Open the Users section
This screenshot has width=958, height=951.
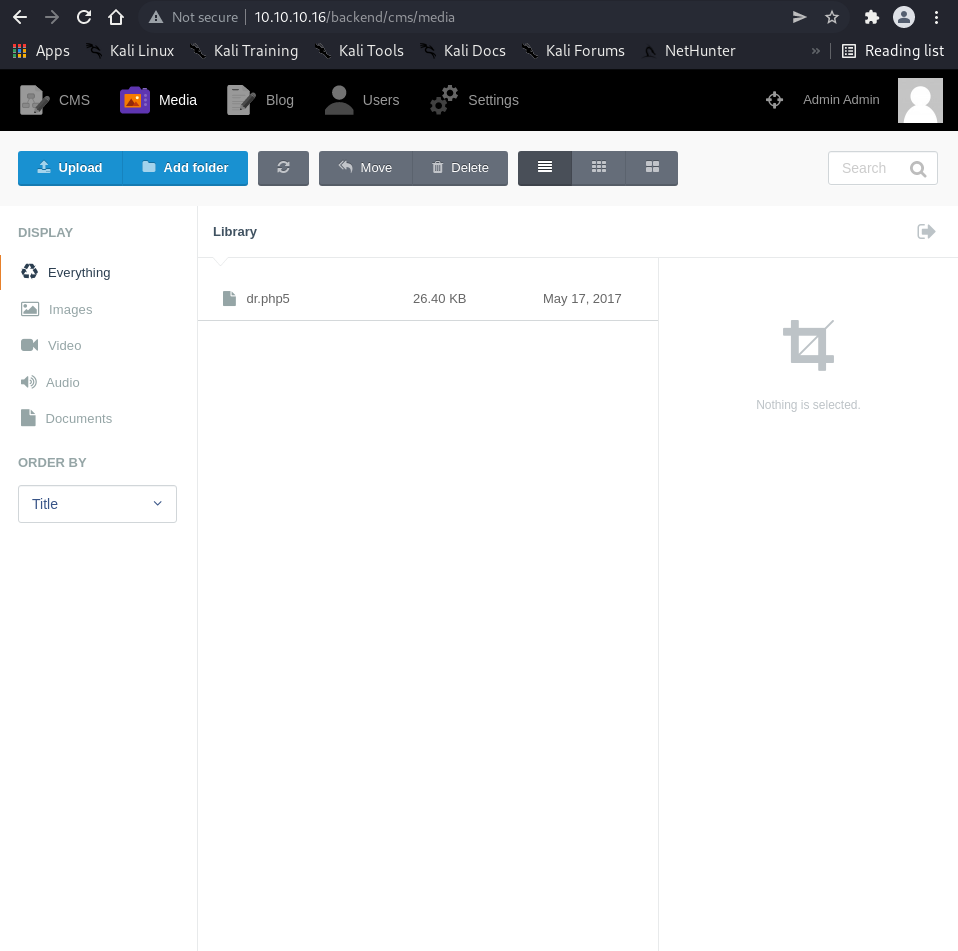click(x=362, y=100)
